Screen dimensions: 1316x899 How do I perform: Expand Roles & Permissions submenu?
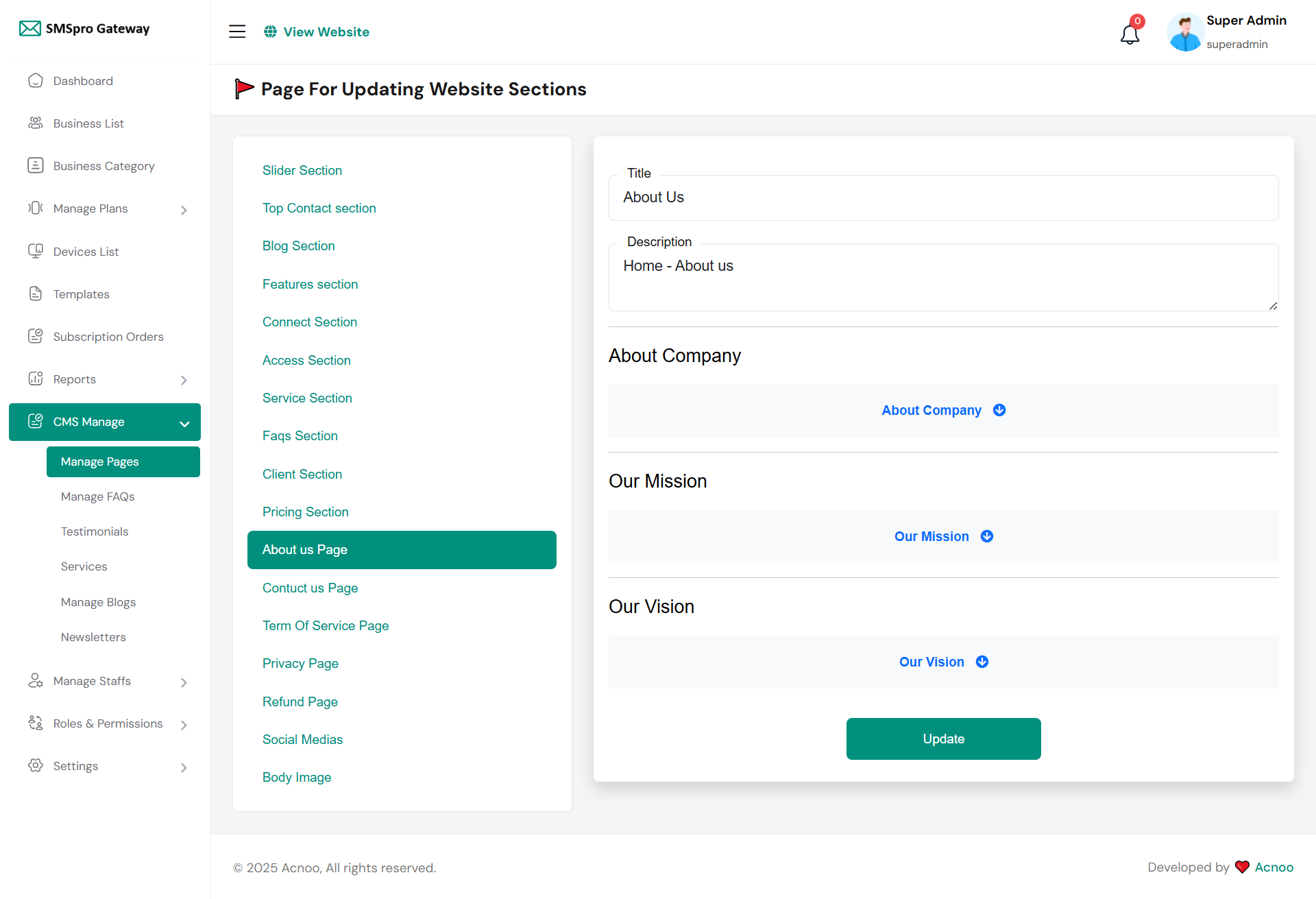pos(184,725)
